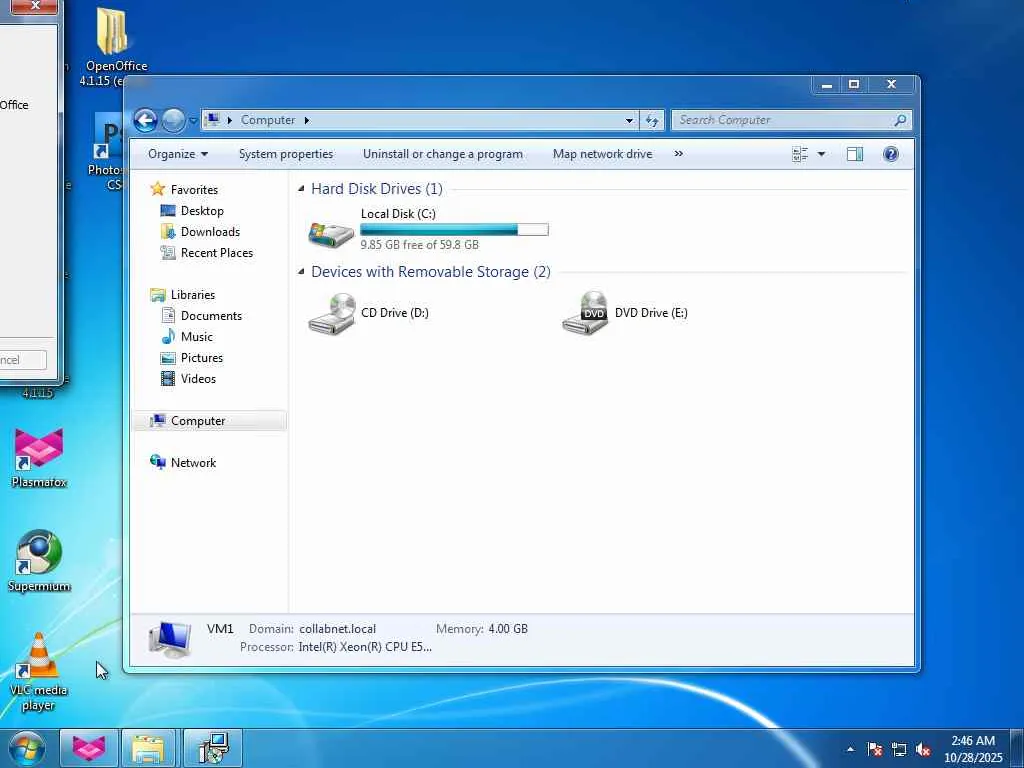The width and height of the screenshot is (1024, 768).
Task: Click Hard Disk Drives (1) header
Action: [377, 189]
